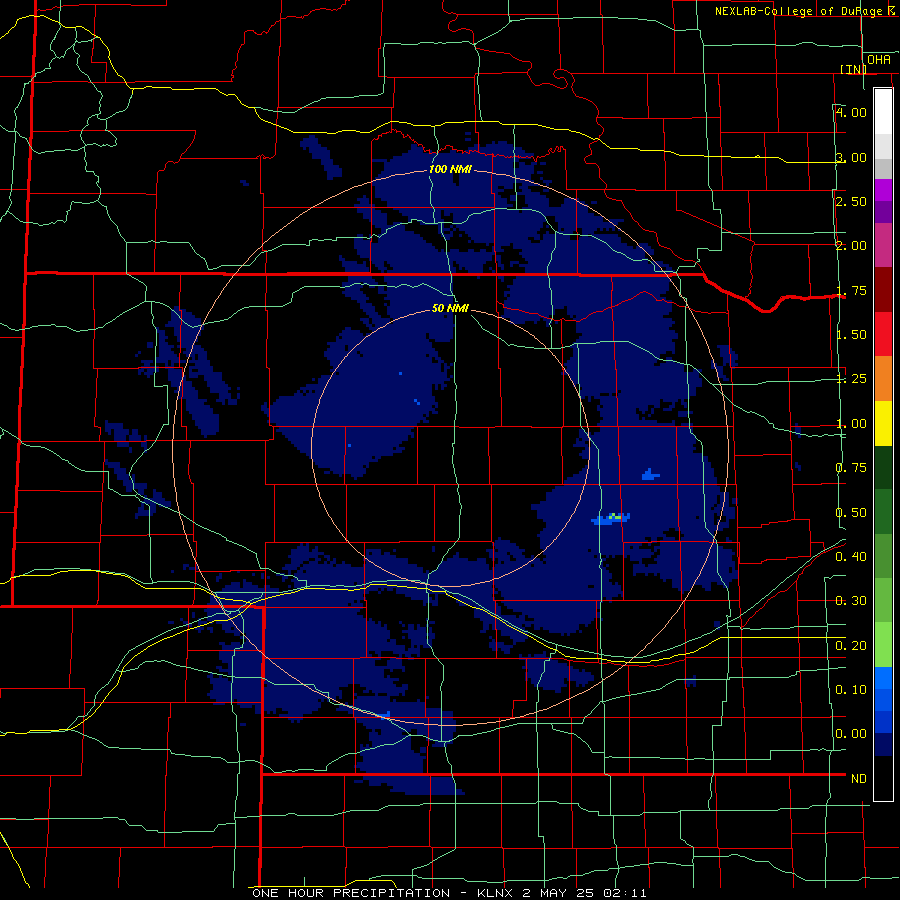Click the 100 NMI range ring label
This screenshot has width=900, height=900.
tap(450, 169)
